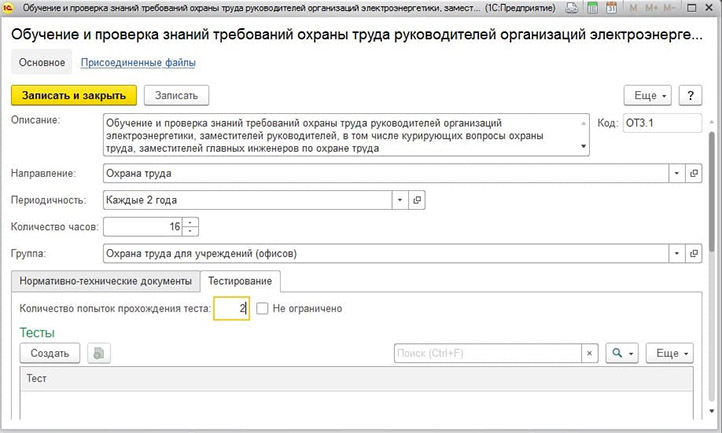Click the Создать button in Тесты
Viewport: 722px width, 433px height.
click(x=50, y=353)
